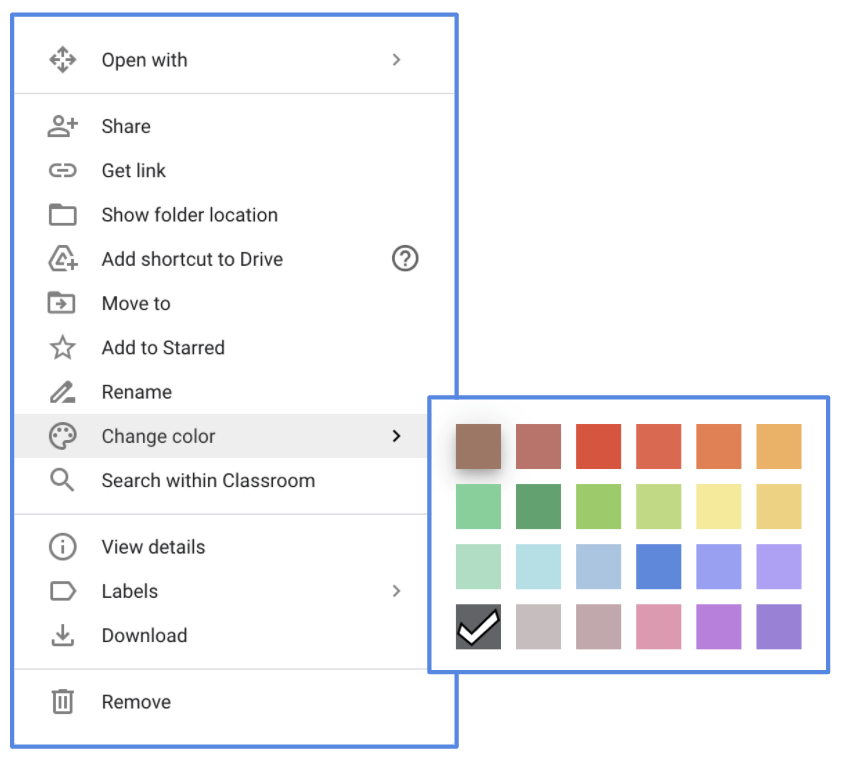Click the Change color palette icon
Image resolution: width=848 pixels, height=760 pixels.
point(62,436)
